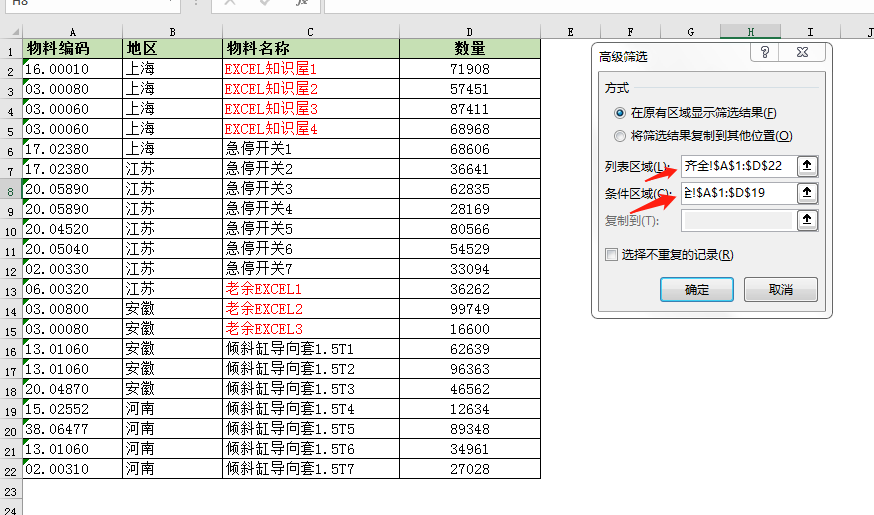874x515 pixels.
Task: Click the collapse button for 列表区域
Action: point(807,166)
